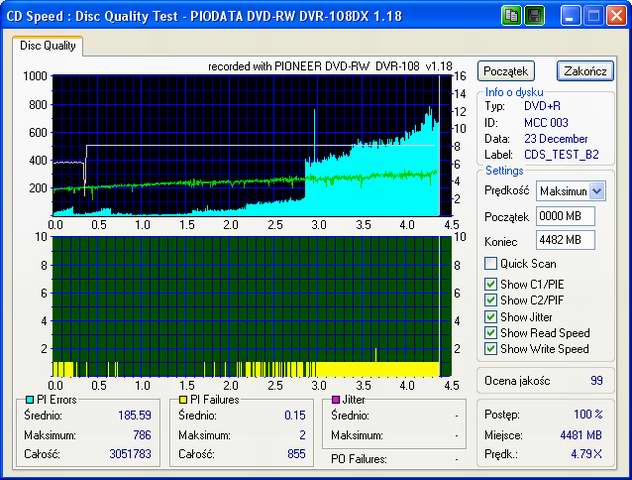Toggle the Show C1/PIE checkbox
This screenshot has height=480, width=632.
(x=491, y=284)
